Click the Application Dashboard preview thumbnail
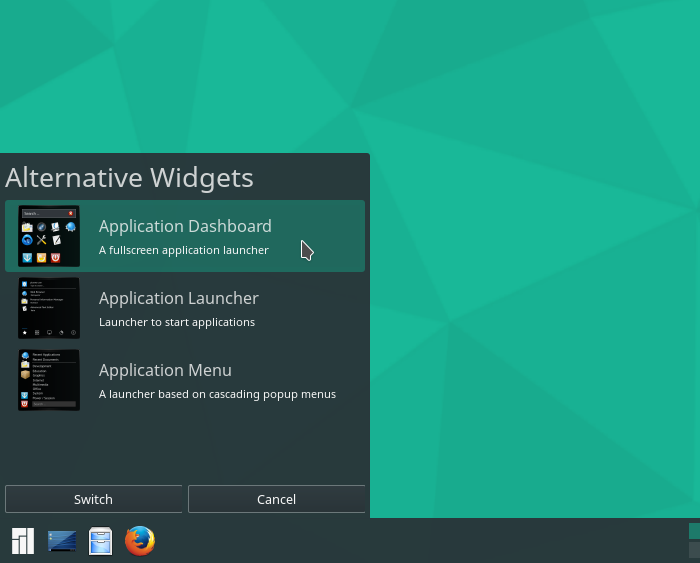 tap(48, 236)
